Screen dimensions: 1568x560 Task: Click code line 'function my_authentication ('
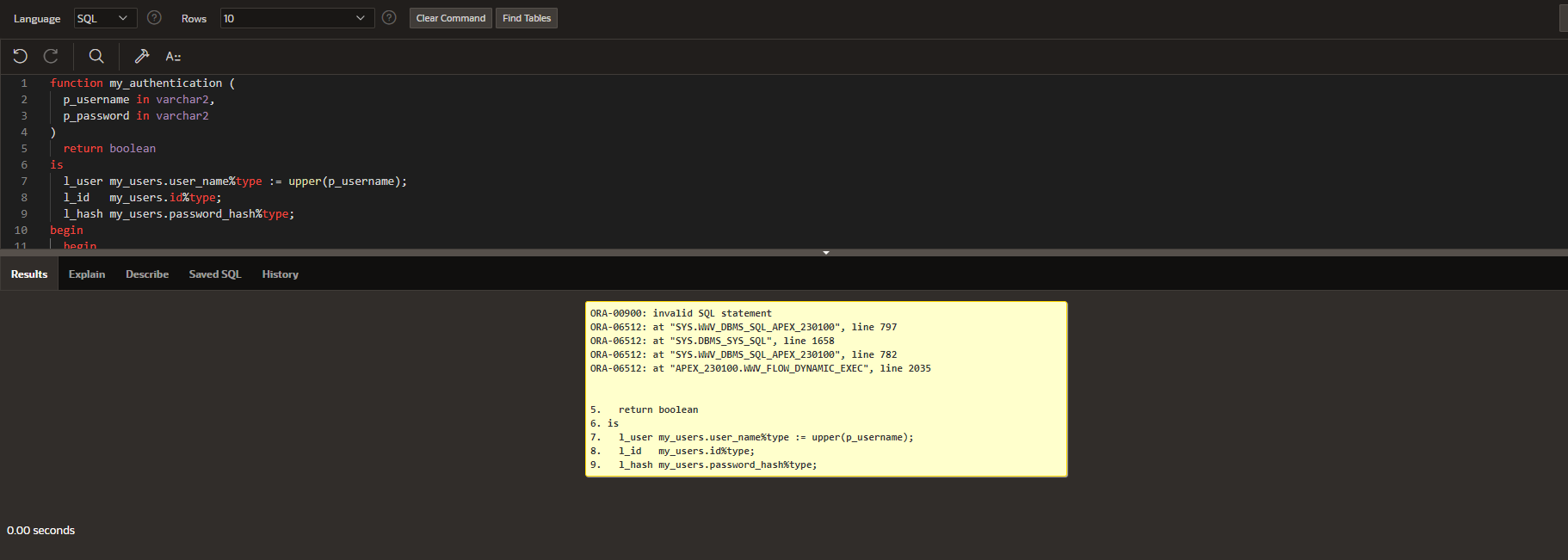[x=142, y=83]
